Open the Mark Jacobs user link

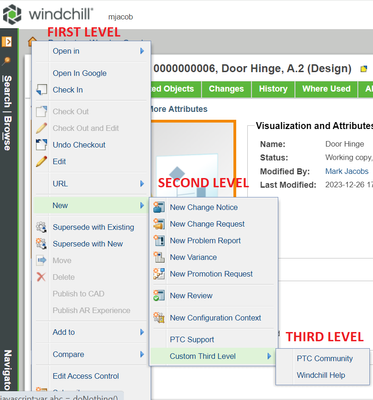pos(347,171)
